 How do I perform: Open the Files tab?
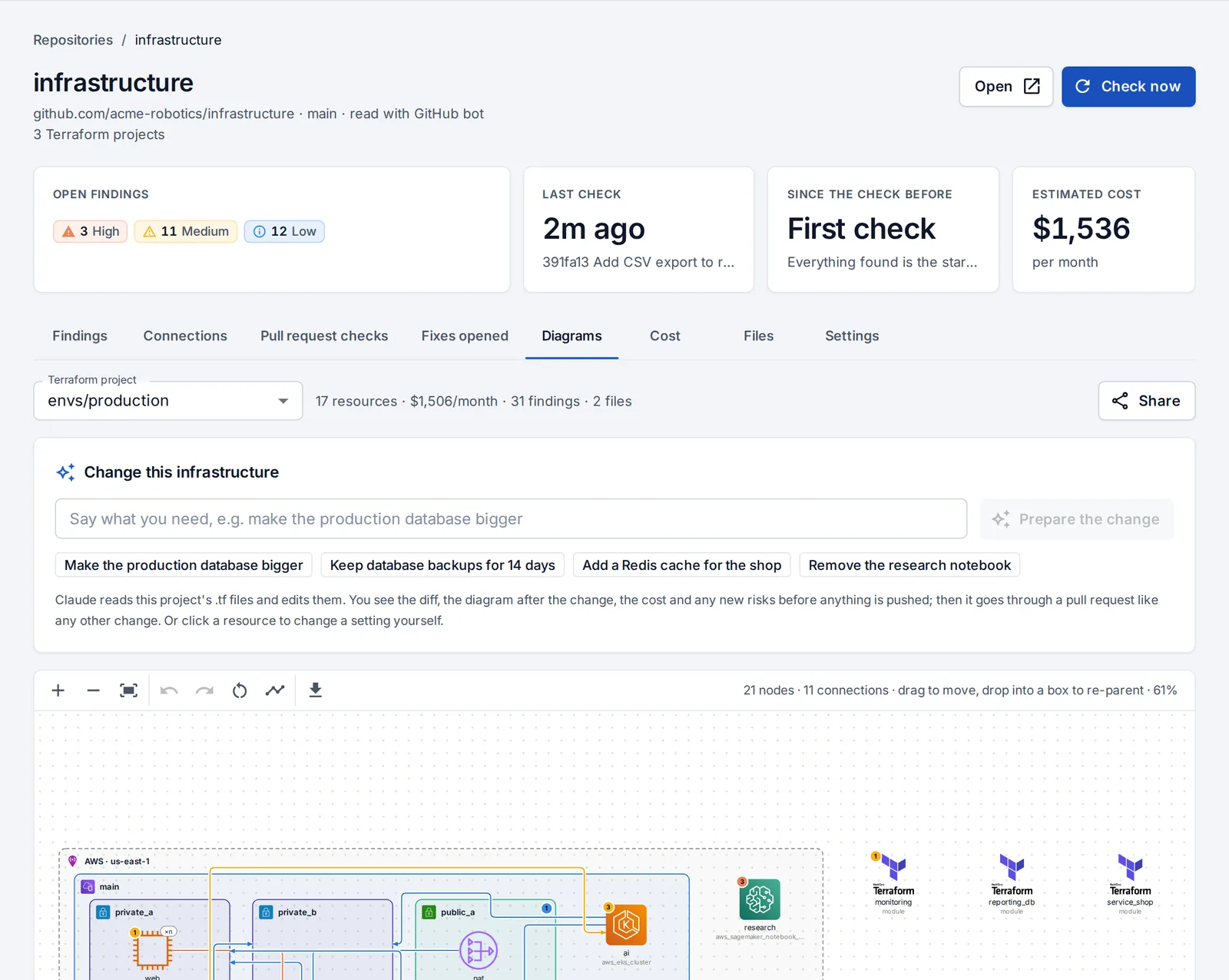click(x=758, y=336)
